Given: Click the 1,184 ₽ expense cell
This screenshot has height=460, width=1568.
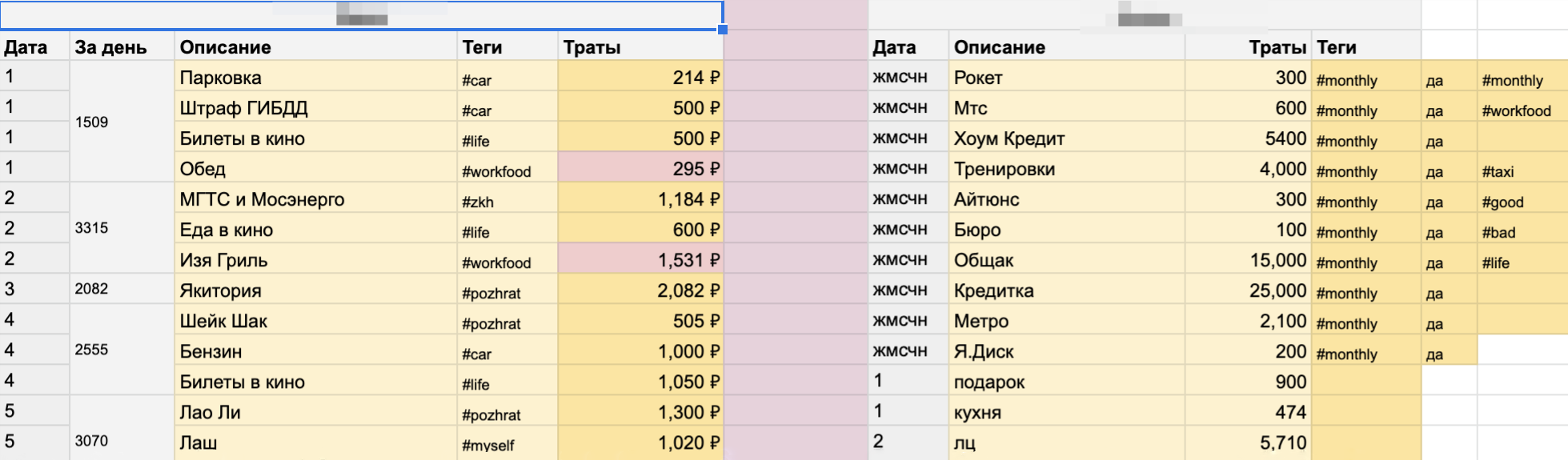Looking at the screenshot, I should (640, 198).
